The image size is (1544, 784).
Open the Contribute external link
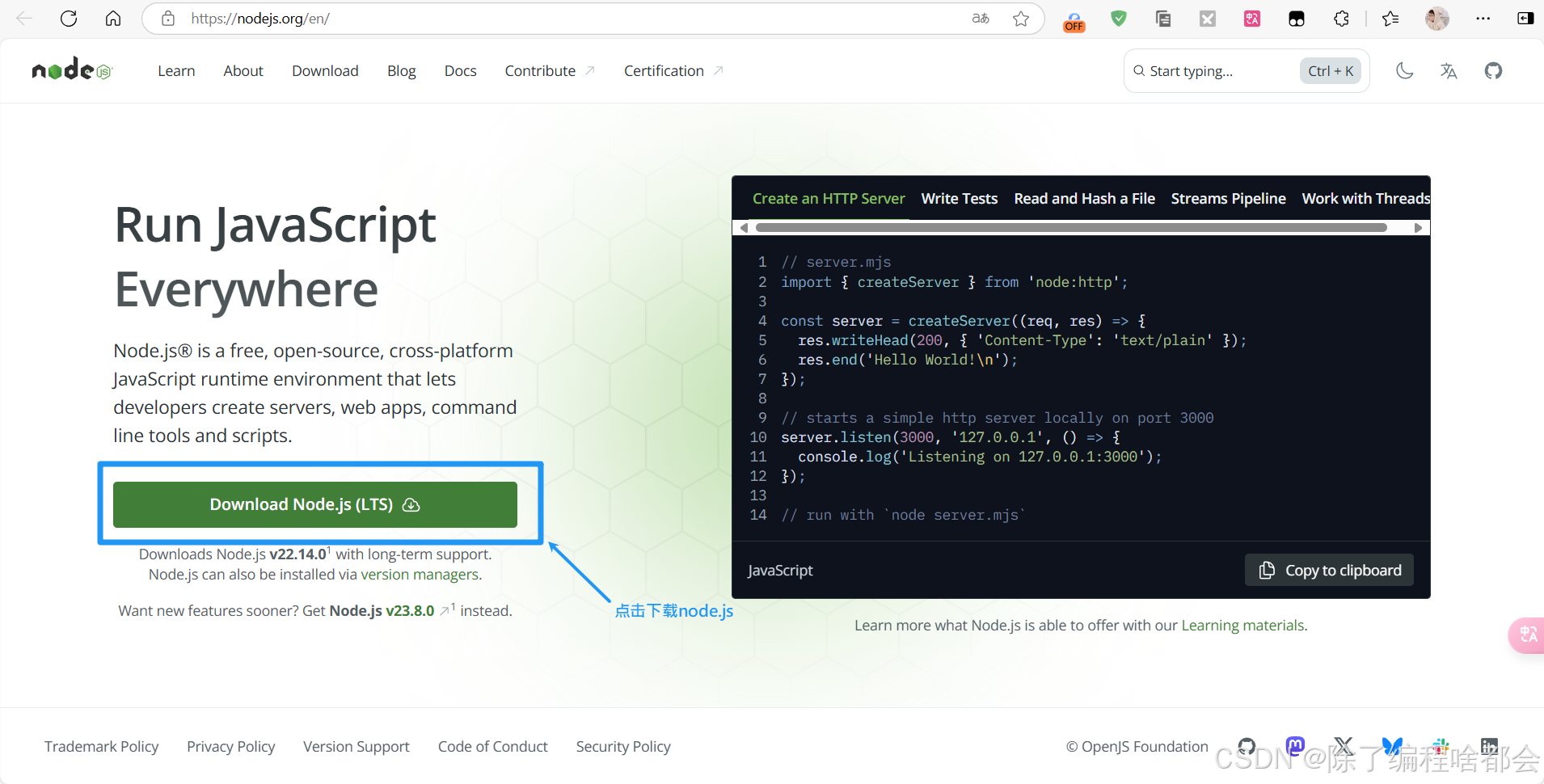(550, 71)
